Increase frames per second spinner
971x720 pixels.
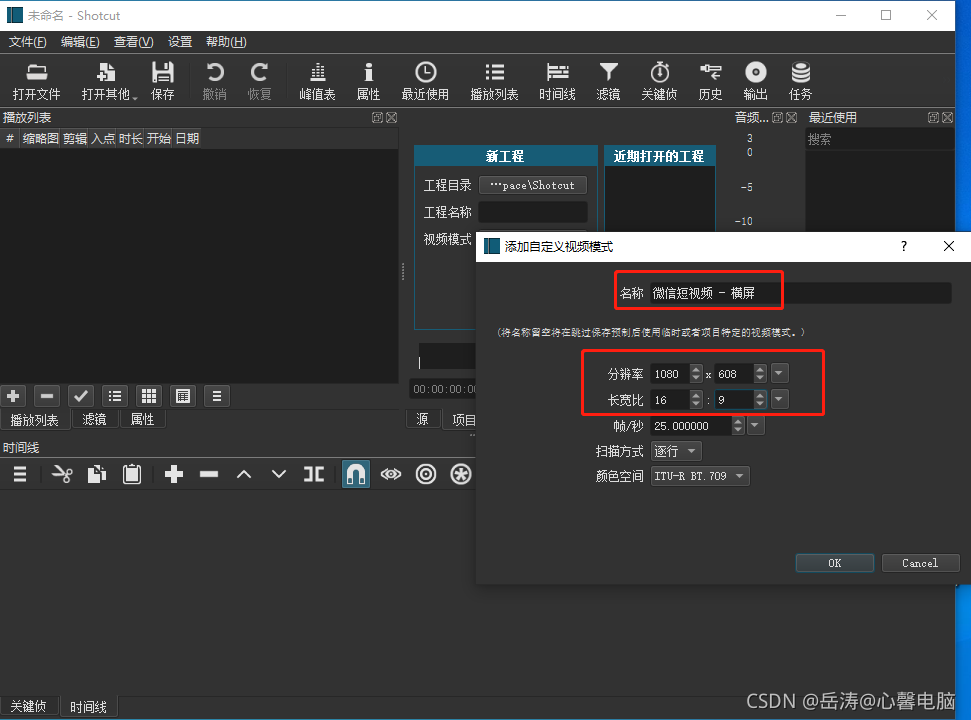pos(737,421)
